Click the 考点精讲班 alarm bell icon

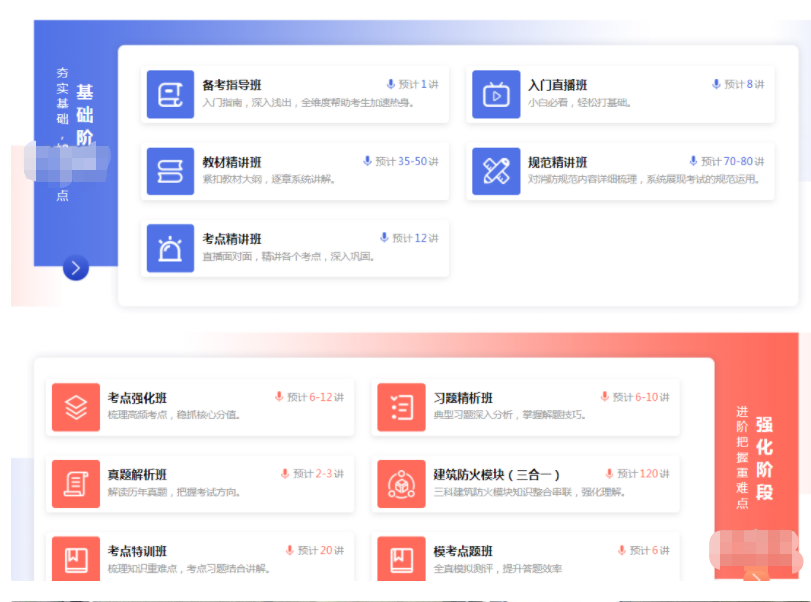[x=170, y=248]
